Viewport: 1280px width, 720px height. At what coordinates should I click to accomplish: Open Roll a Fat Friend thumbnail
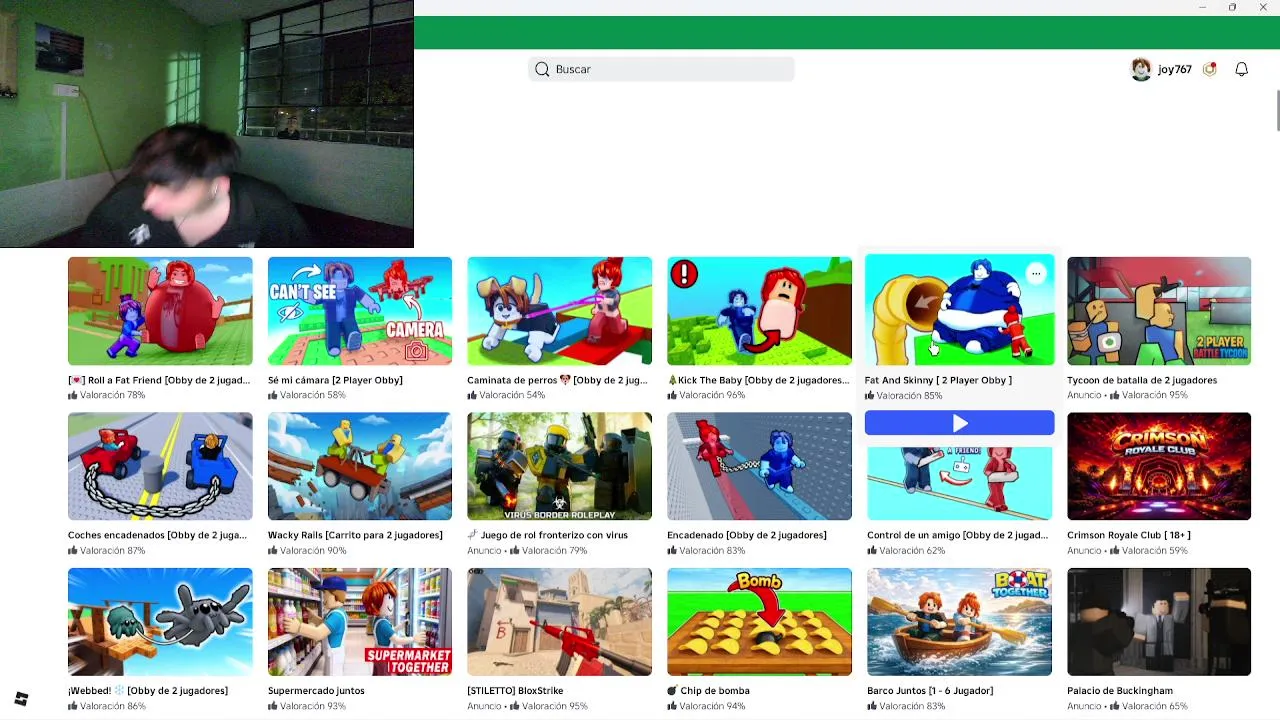(x=160, y=311)
